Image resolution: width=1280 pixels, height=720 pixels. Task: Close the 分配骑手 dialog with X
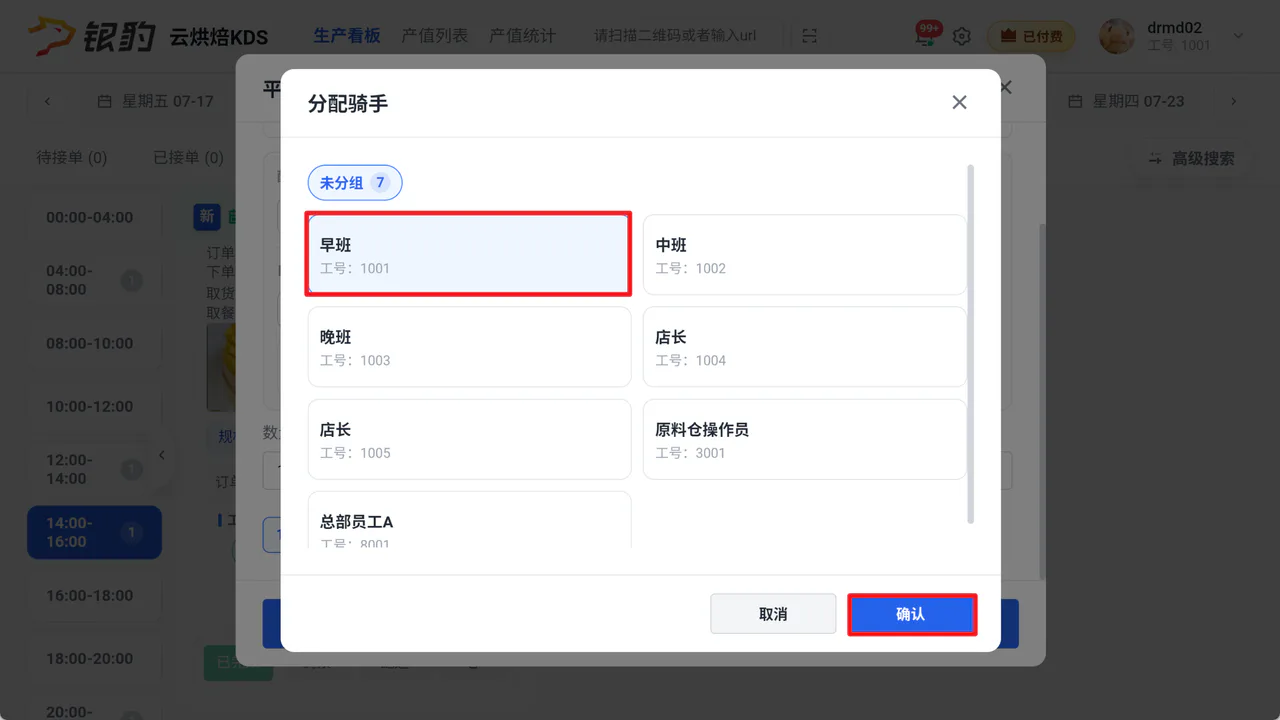coord(959,102)
